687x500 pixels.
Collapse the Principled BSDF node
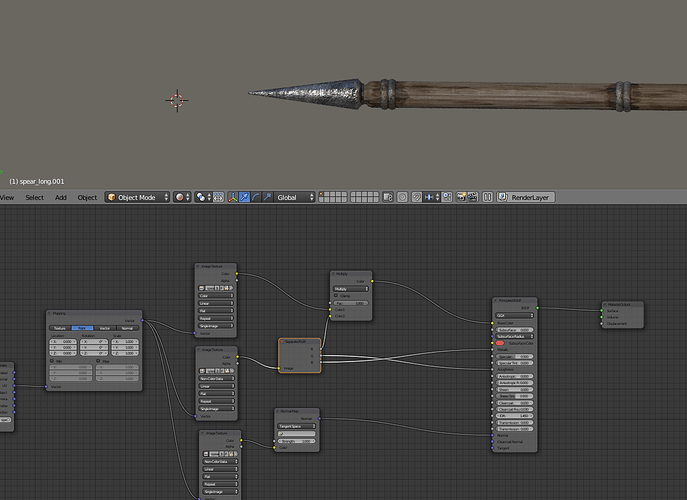pyautogui.click(x=496, y=301)
